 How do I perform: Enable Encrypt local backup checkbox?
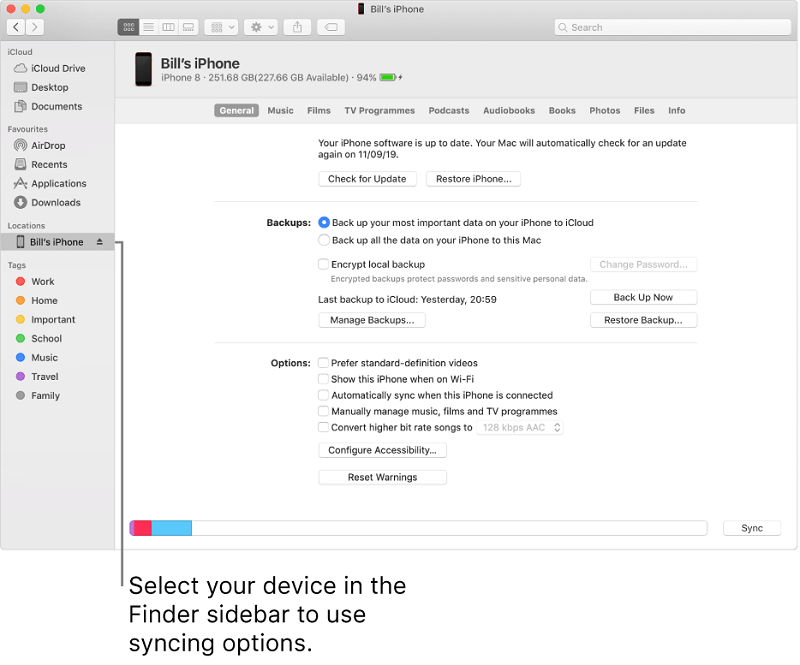click(x=323, y=264)
